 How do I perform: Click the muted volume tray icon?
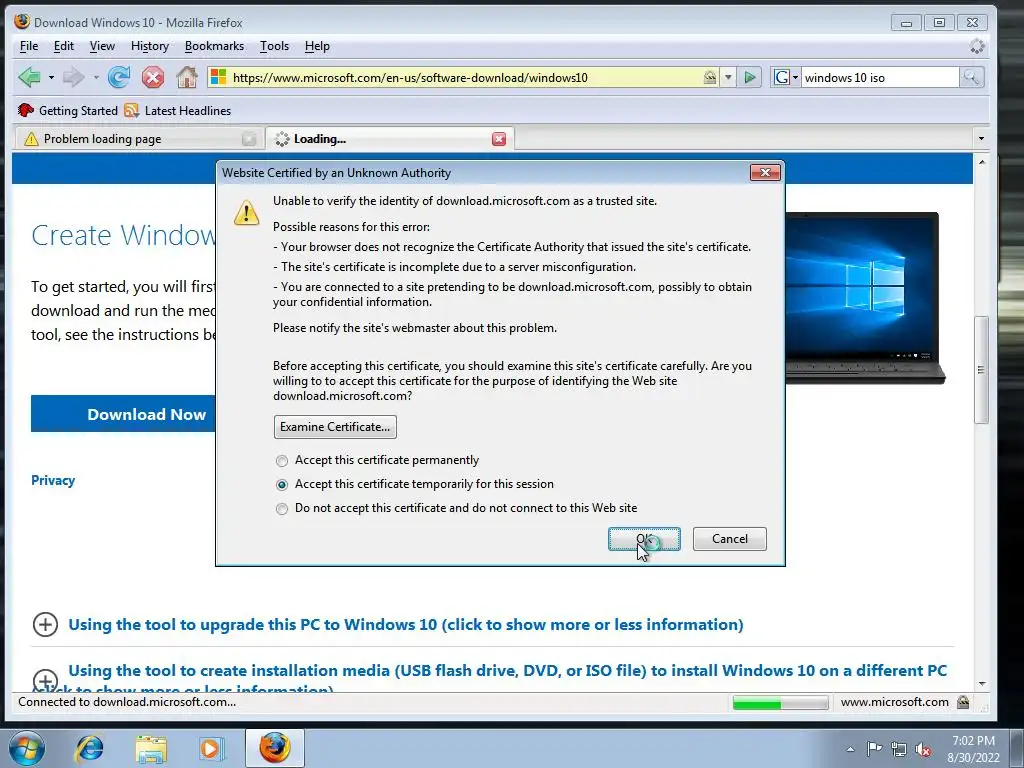[x=923, y=749]
